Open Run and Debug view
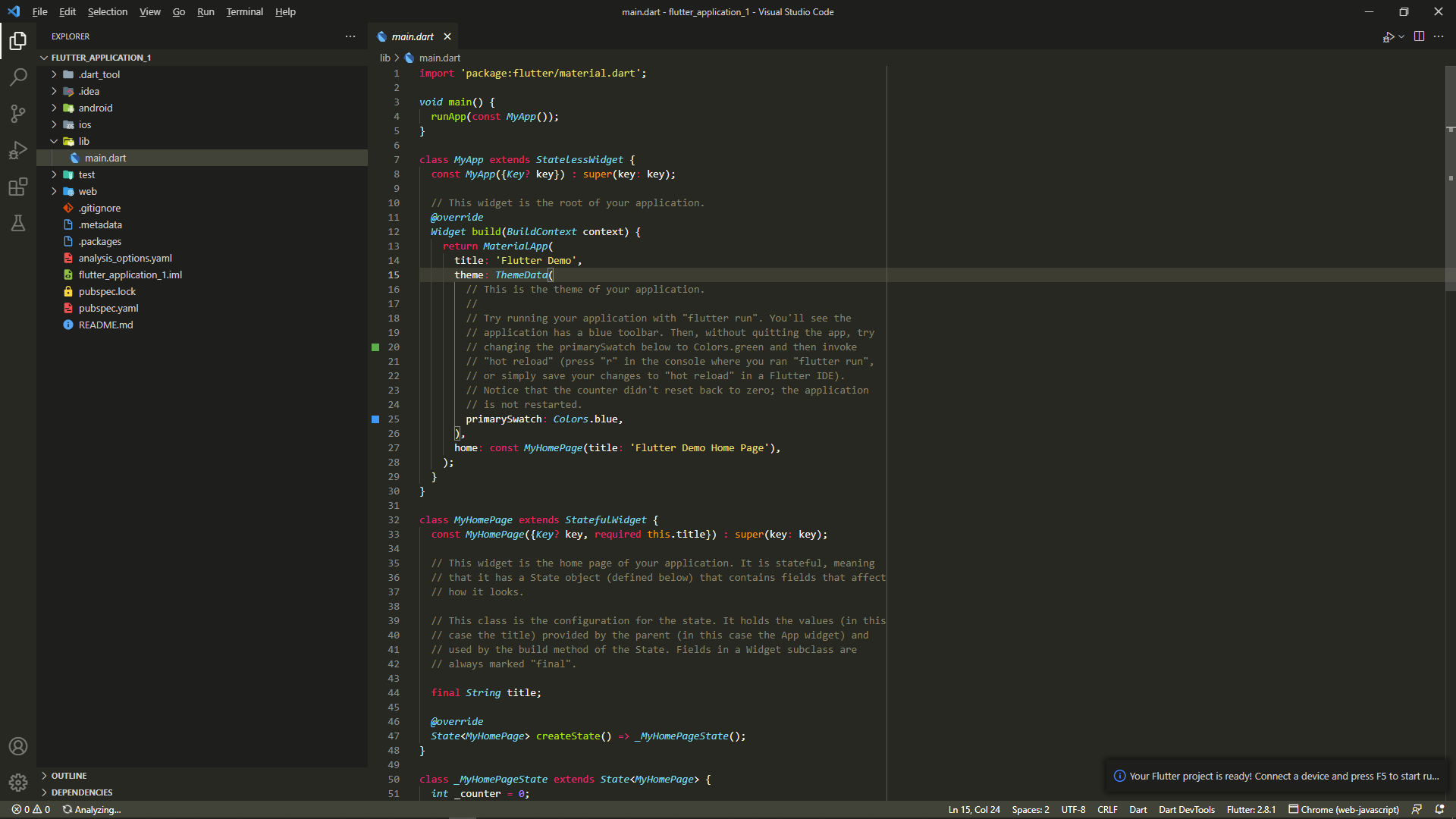The width and height of the screenshot is (1456, 819). tap(18, 150)
